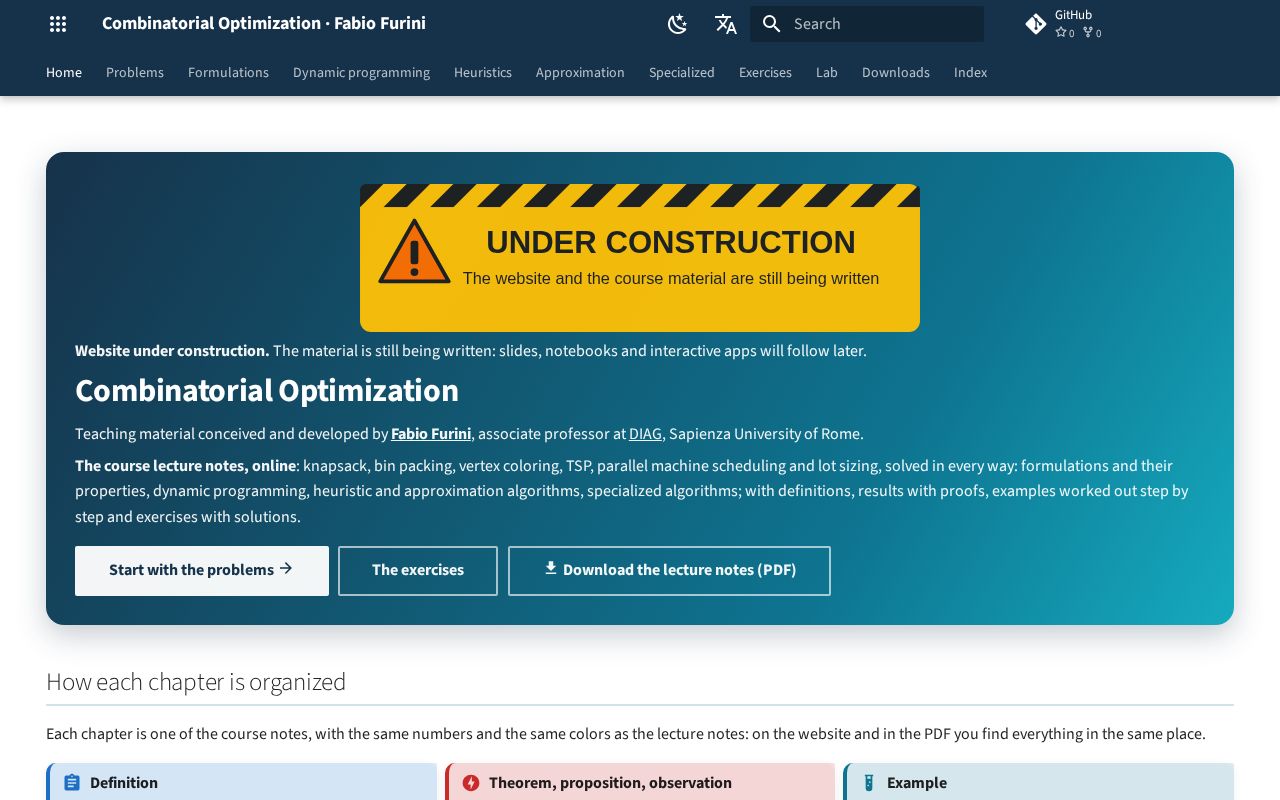Viewport: 1280px width, 800px height.
Task: Click the GitHub forks count
Action: 1092,33
